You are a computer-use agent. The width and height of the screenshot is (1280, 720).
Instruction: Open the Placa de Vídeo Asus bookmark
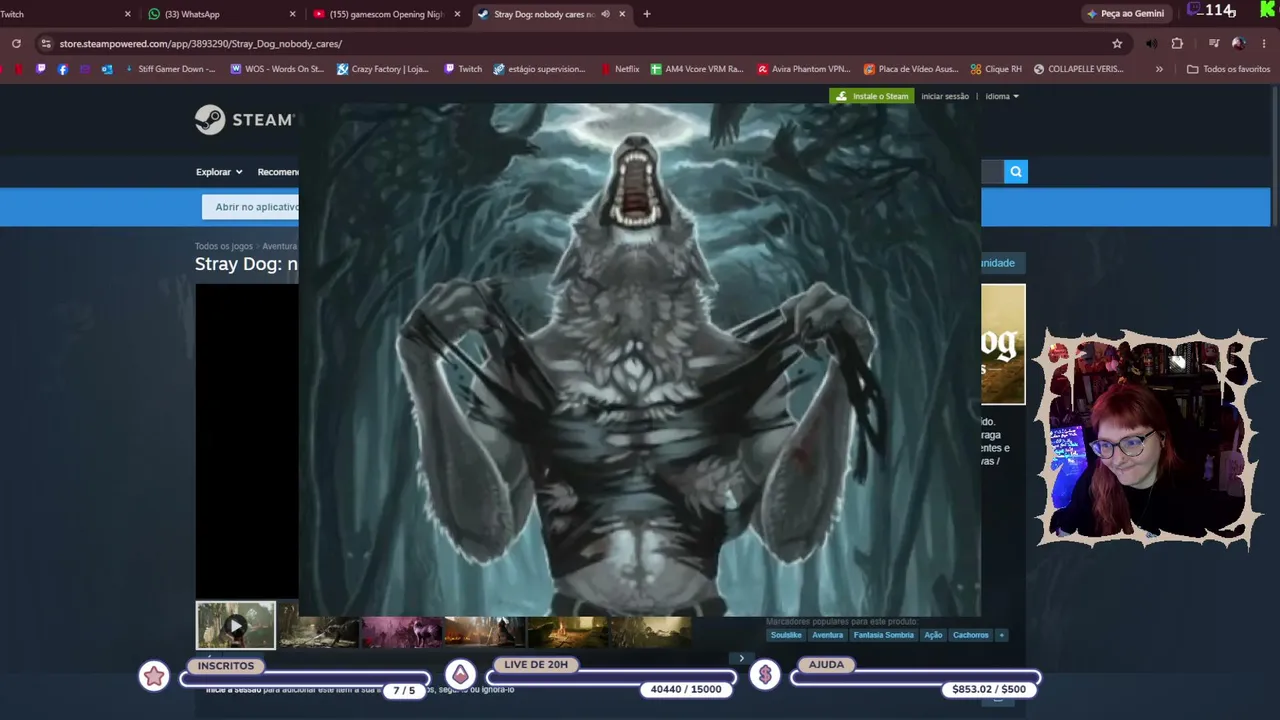911,69
